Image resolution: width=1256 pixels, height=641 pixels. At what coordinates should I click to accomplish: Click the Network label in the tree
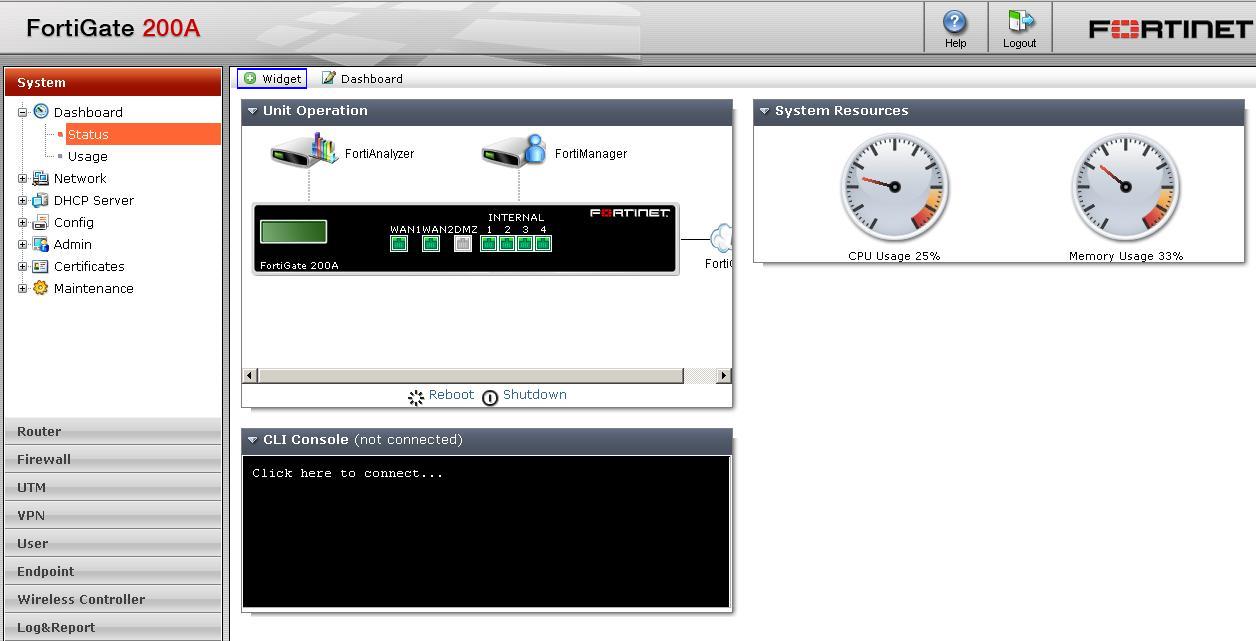coord(80,178)
